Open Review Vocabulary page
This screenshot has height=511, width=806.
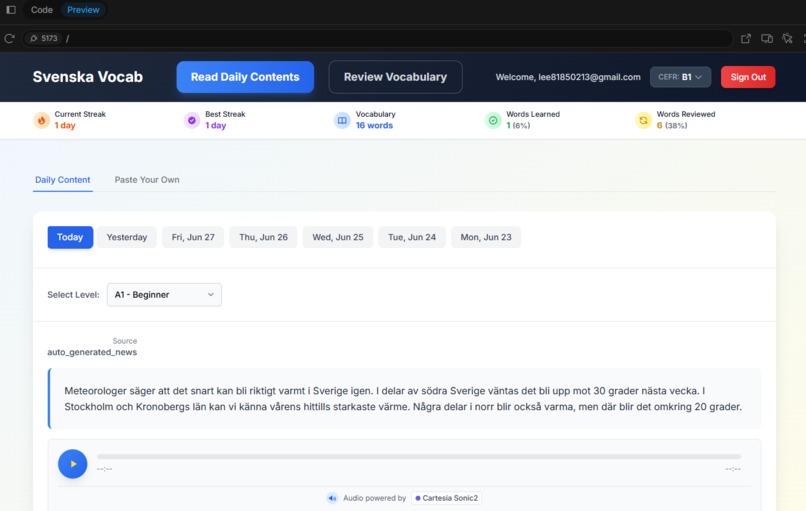point(395,77)
